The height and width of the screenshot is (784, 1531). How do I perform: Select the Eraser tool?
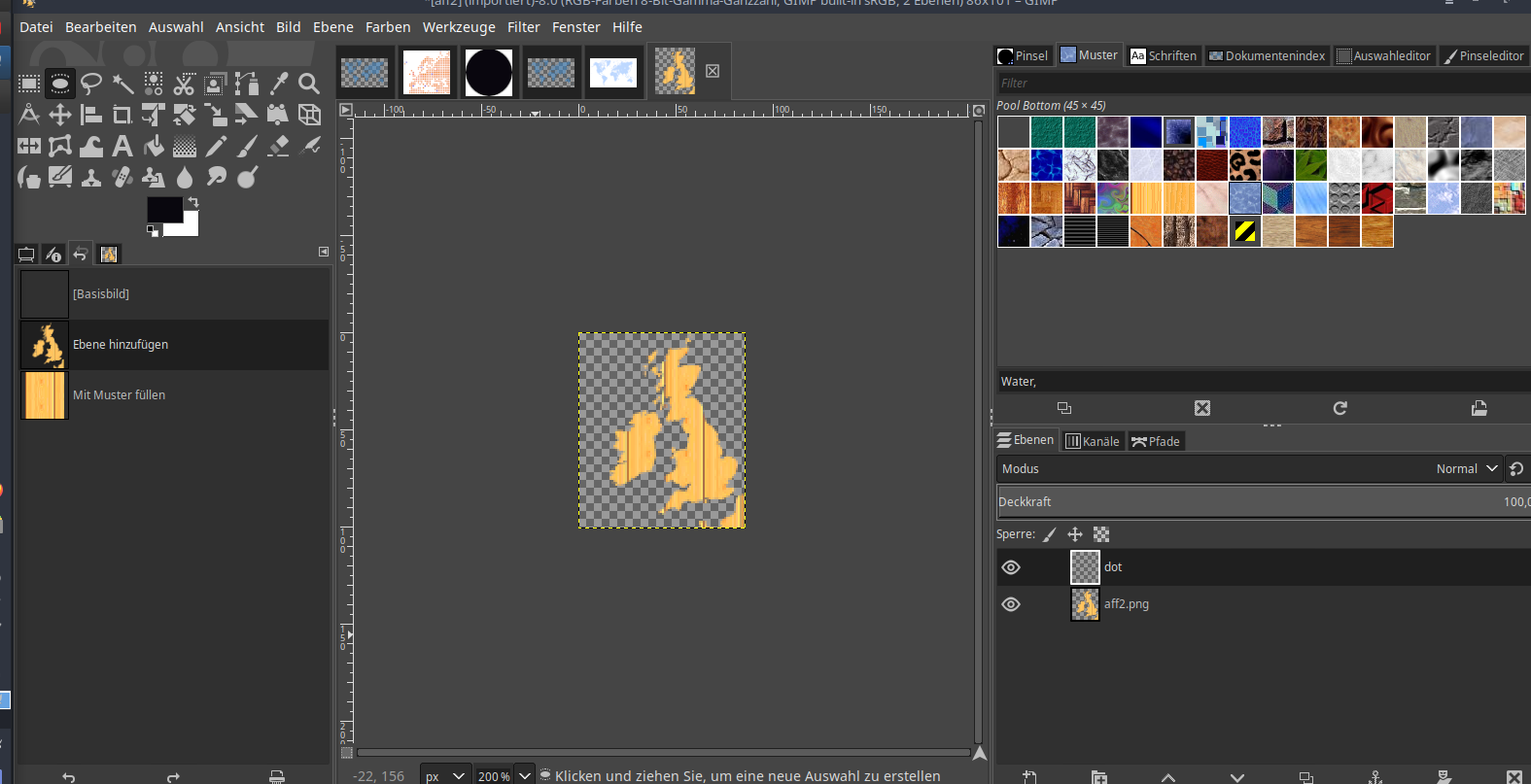click(278, 146)
